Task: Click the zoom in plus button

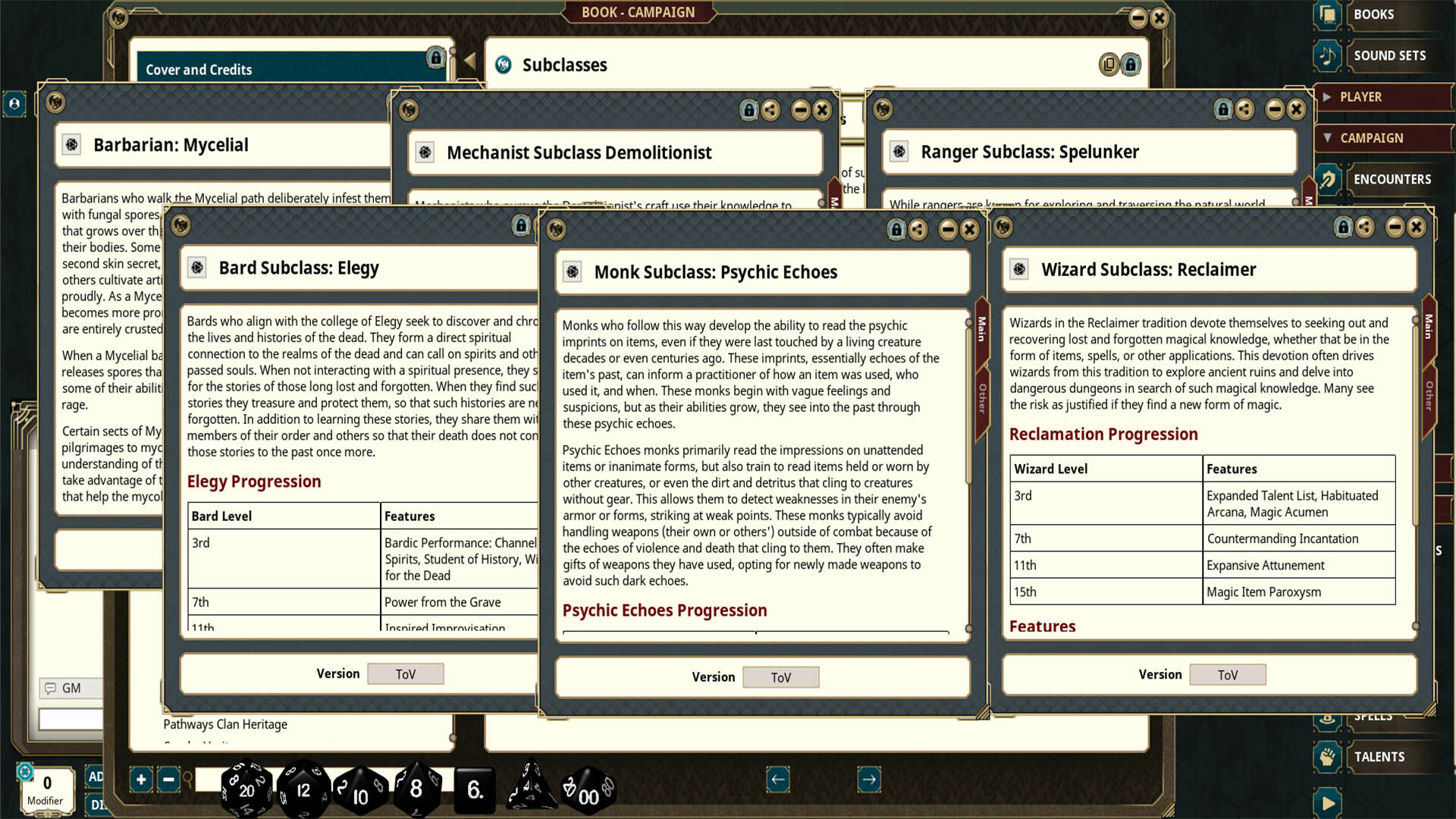Action: click(140, 780)
